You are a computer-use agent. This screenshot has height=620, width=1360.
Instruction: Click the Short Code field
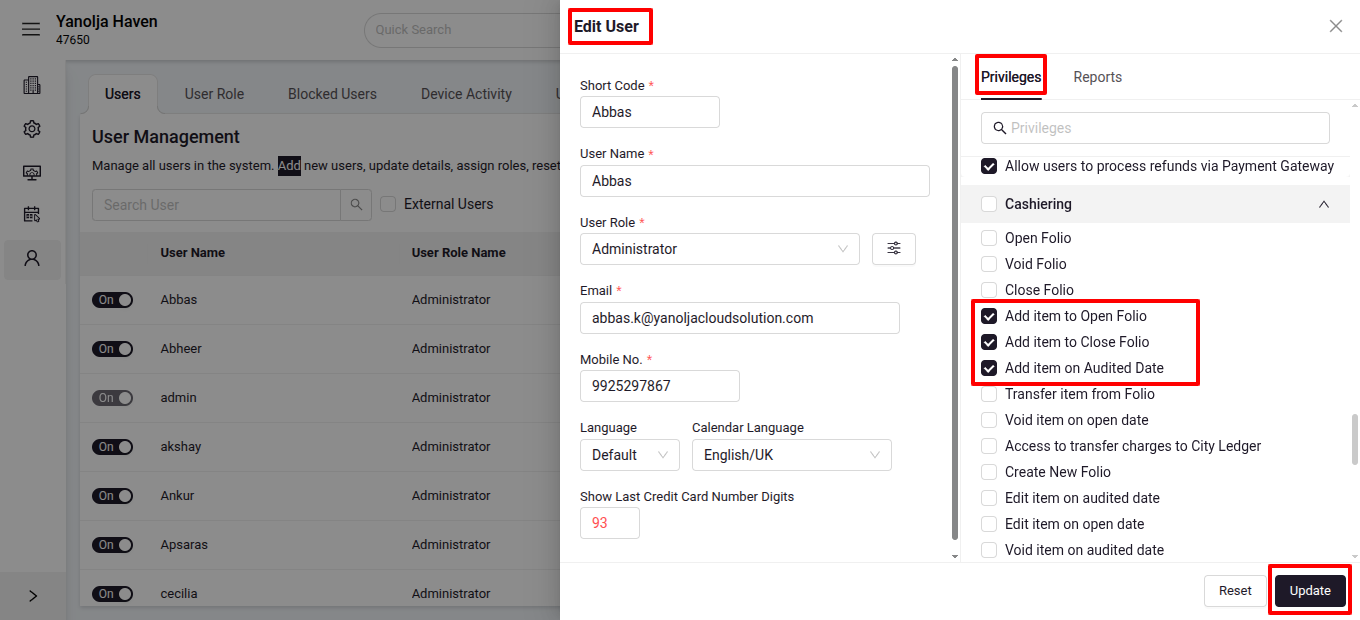[650, 112]
